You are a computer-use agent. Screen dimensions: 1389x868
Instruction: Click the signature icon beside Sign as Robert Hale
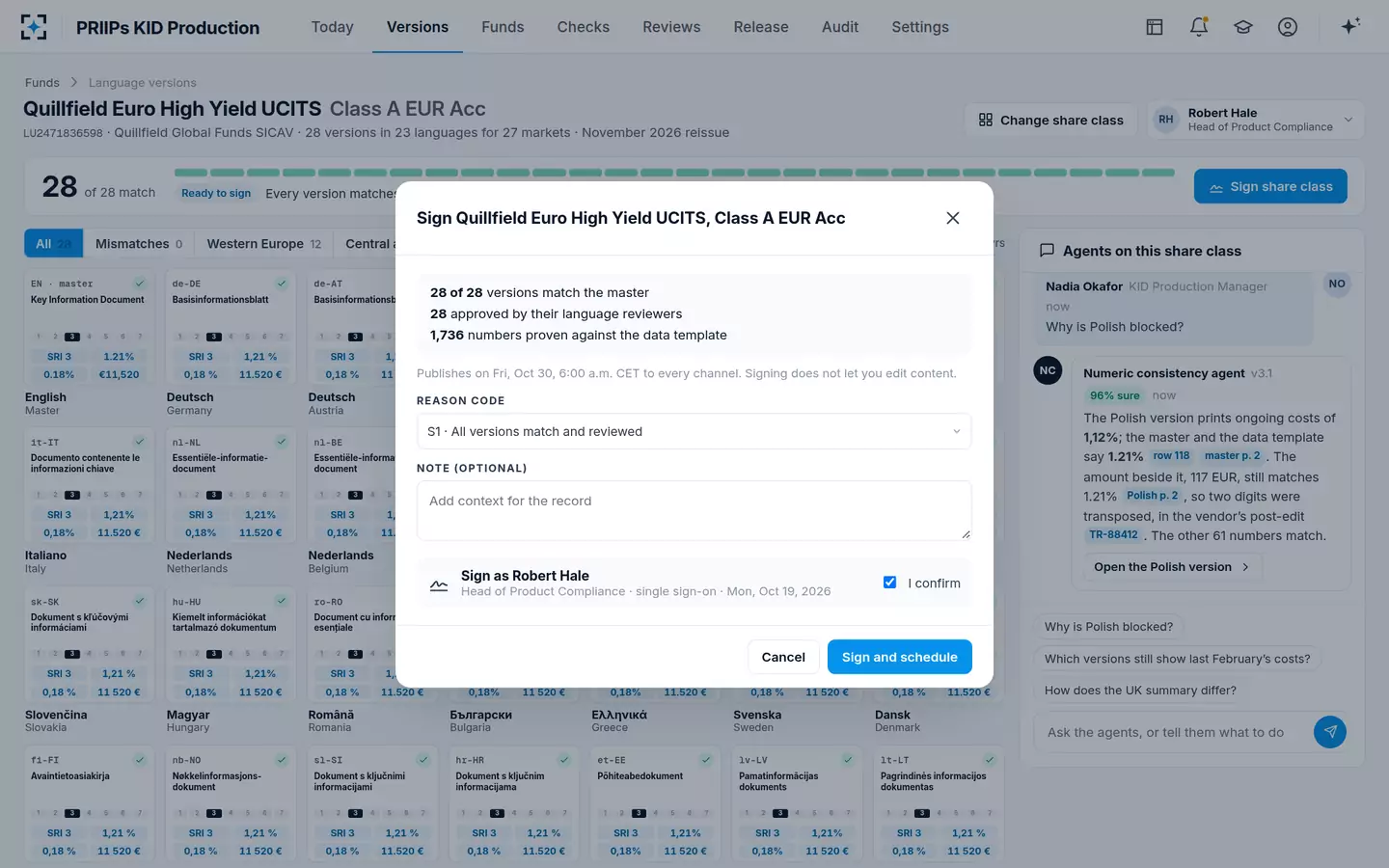point(439,584)
